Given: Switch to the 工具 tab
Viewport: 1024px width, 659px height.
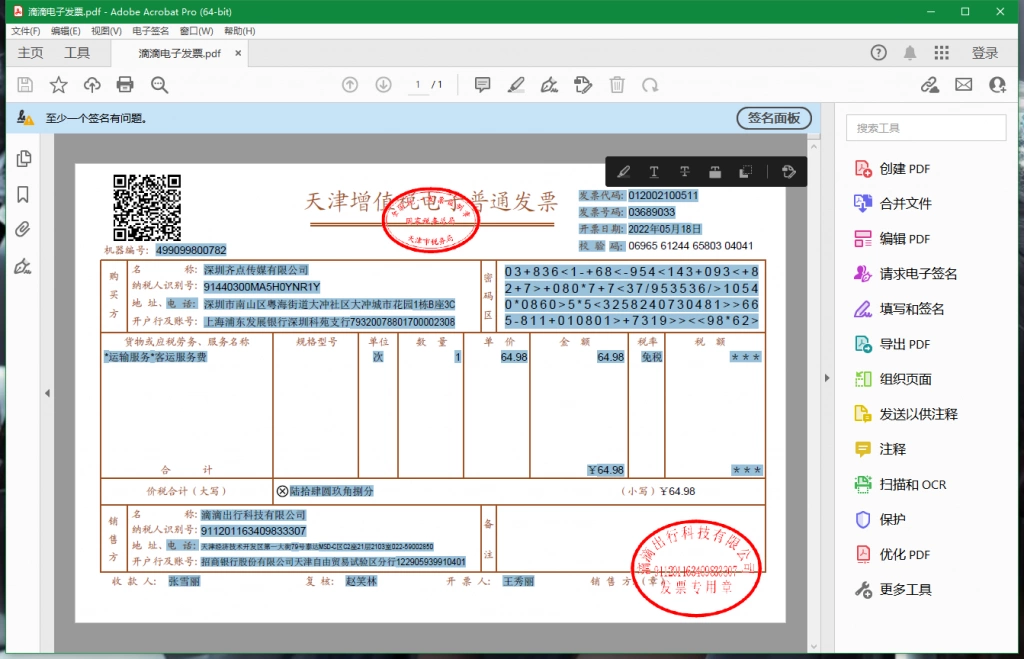Looking at the screenshot, I should [x=77, y=53].
